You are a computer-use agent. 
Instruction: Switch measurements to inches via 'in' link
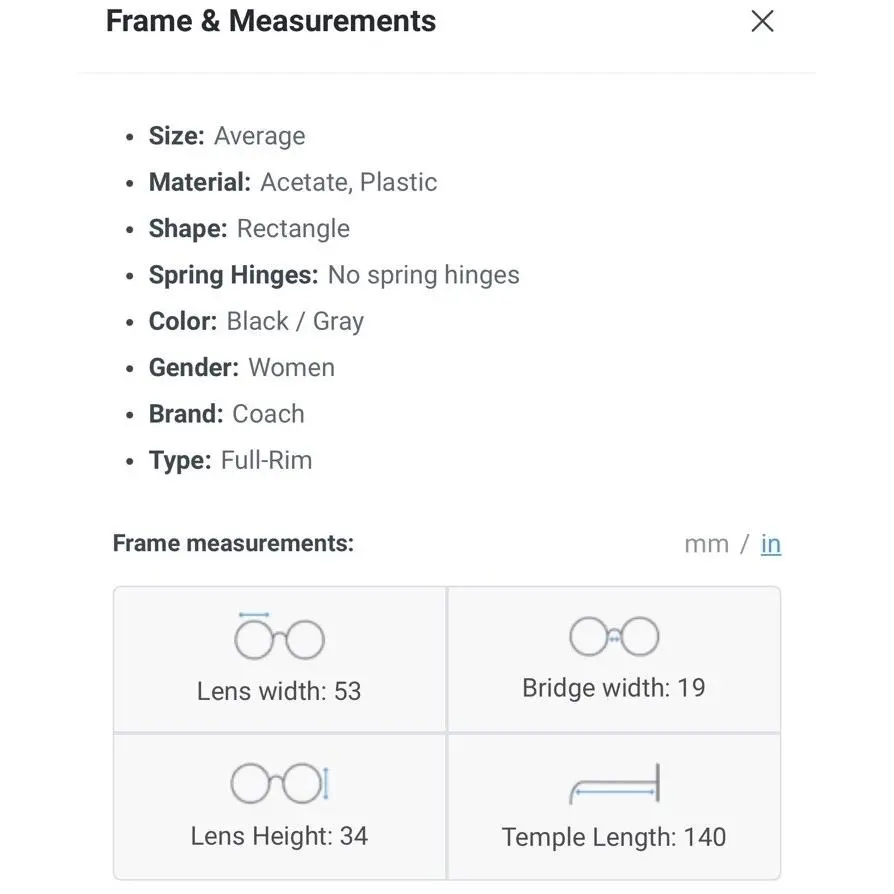click(x=771, y=544)
